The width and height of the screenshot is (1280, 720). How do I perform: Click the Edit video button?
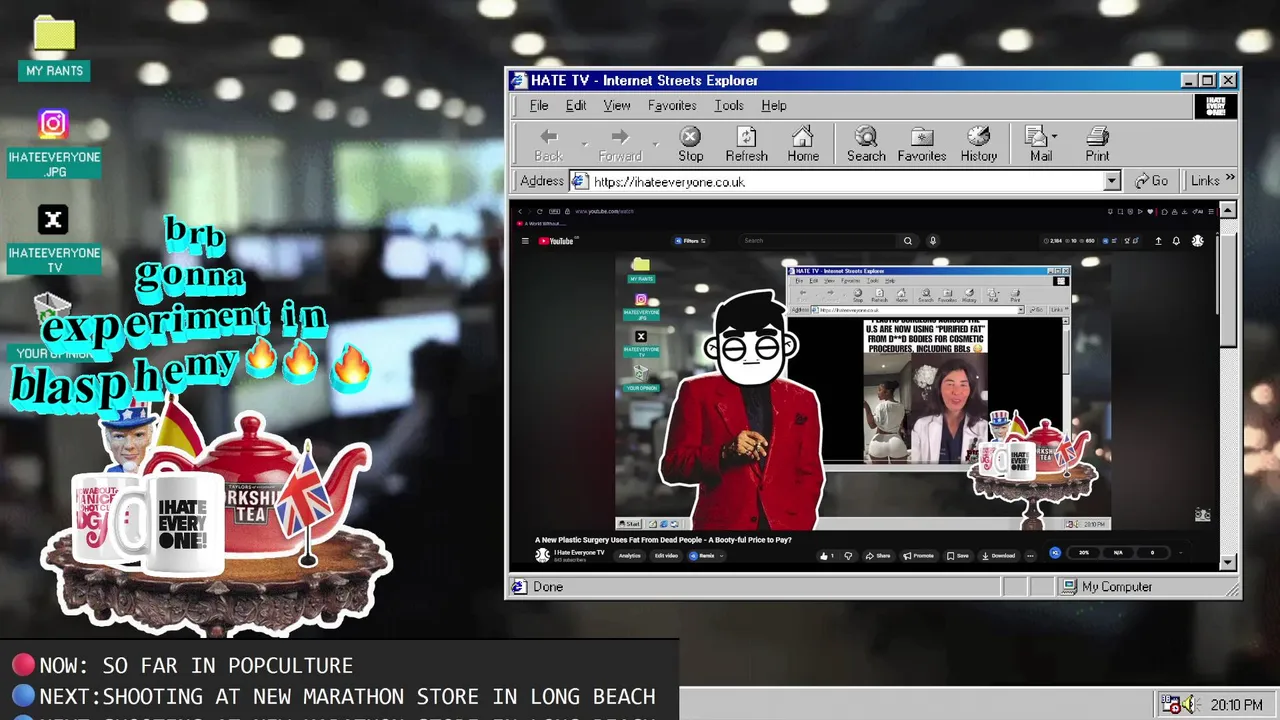pyautogui.click(x=666, y=556)
